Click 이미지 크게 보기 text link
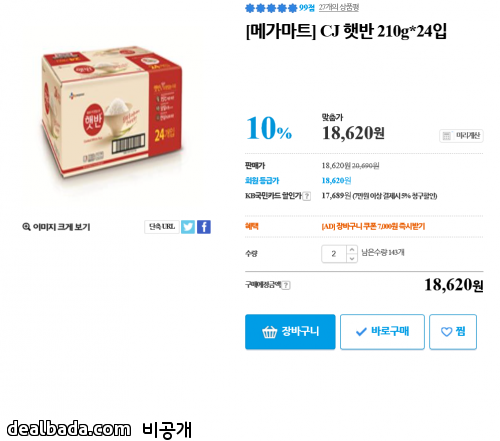The image size is (500, 441). coord(61,227)
